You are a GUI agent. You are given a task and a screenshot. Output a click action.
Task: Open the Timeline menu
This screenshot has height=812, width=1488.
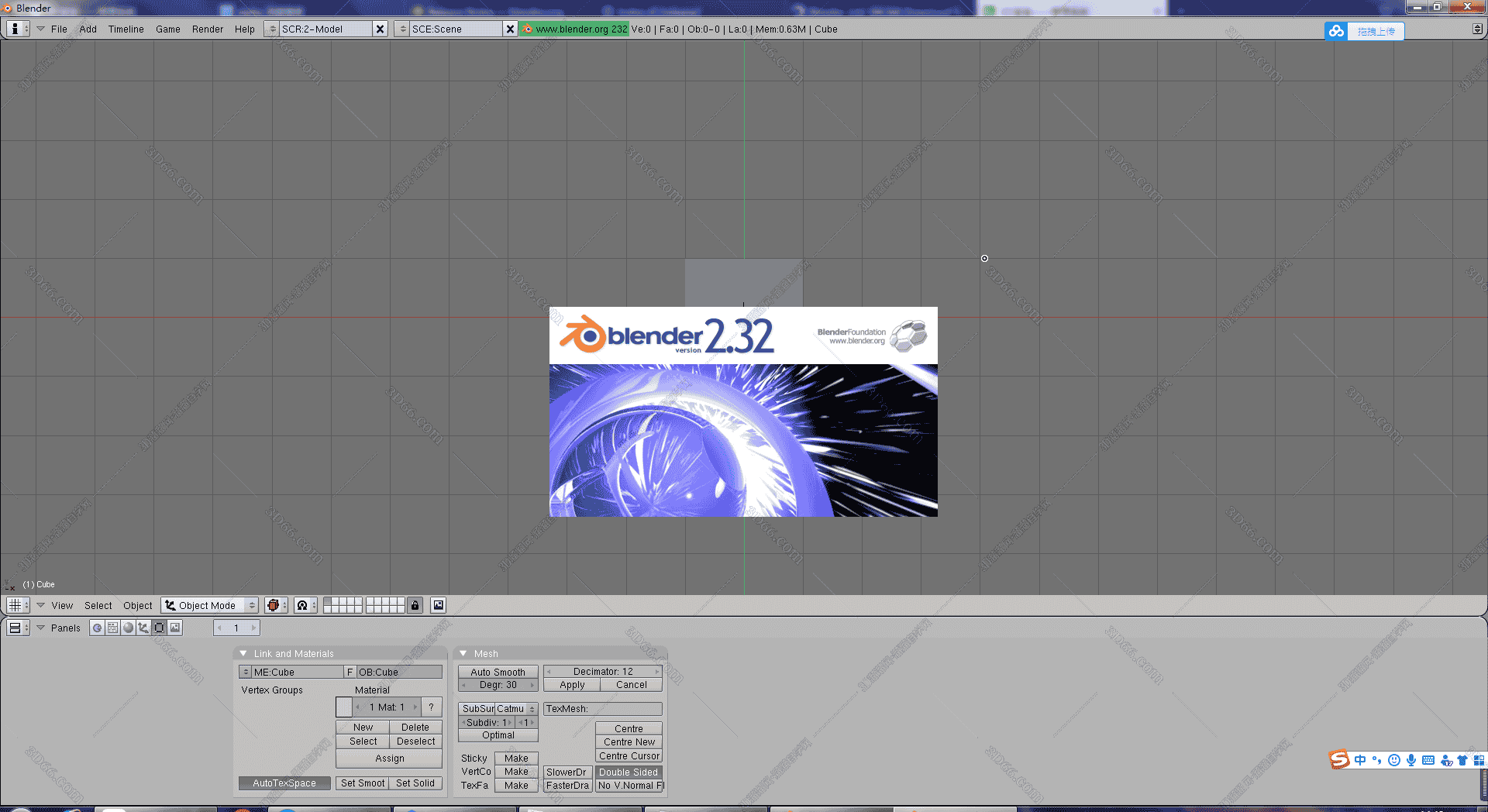[126, 29]
